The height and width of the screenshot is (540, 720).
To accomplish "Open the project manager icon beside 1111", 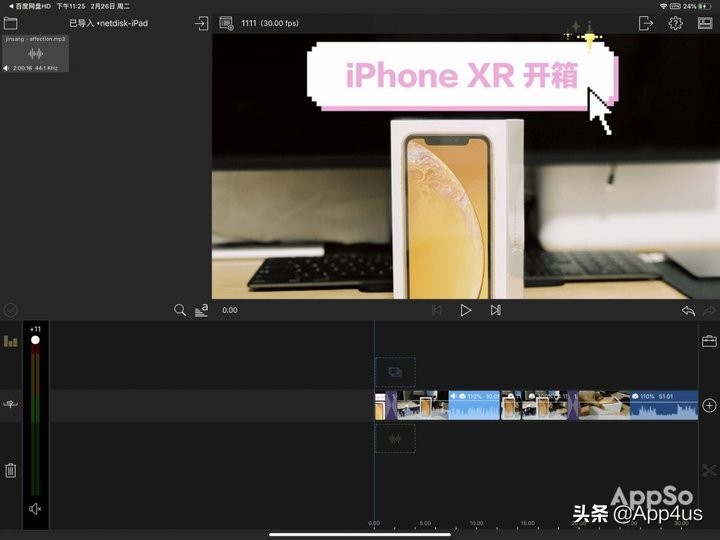I will click(x=226, y=23).
